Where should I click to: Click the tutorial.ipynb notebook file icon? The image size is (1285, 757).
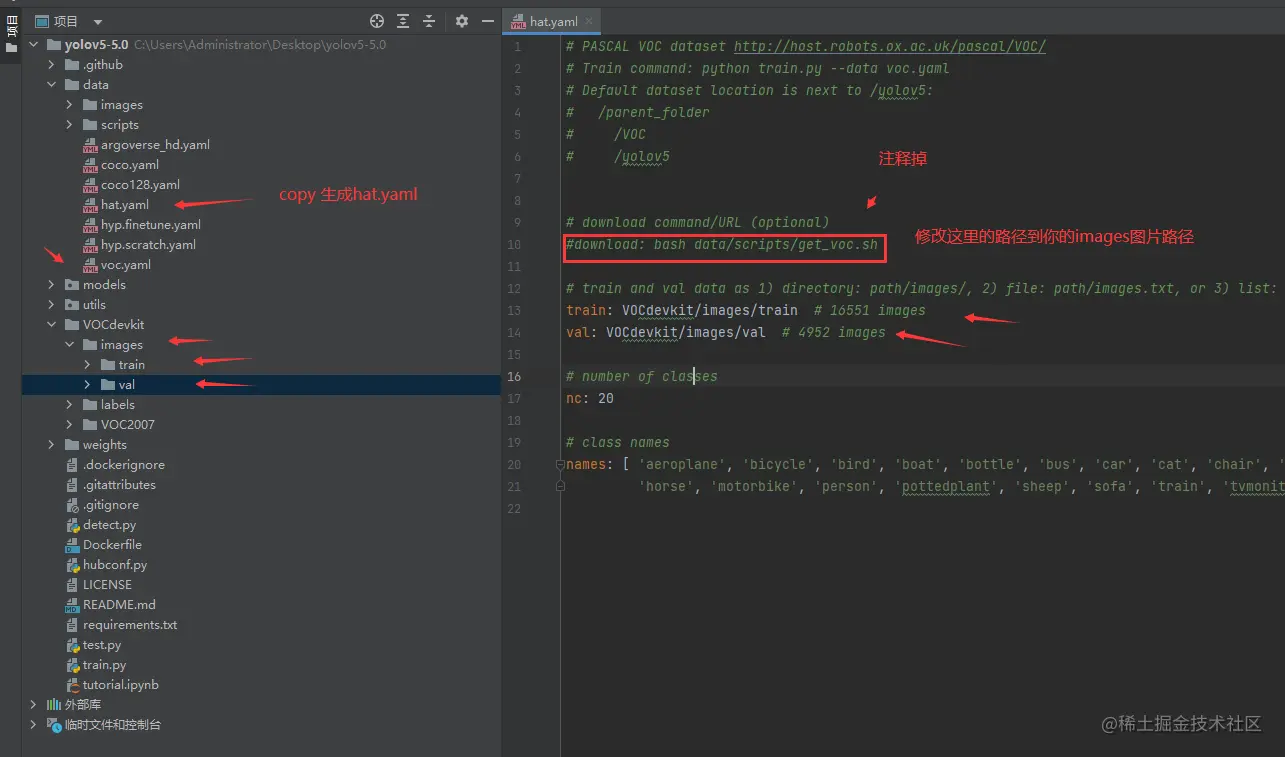click(72, 685)
